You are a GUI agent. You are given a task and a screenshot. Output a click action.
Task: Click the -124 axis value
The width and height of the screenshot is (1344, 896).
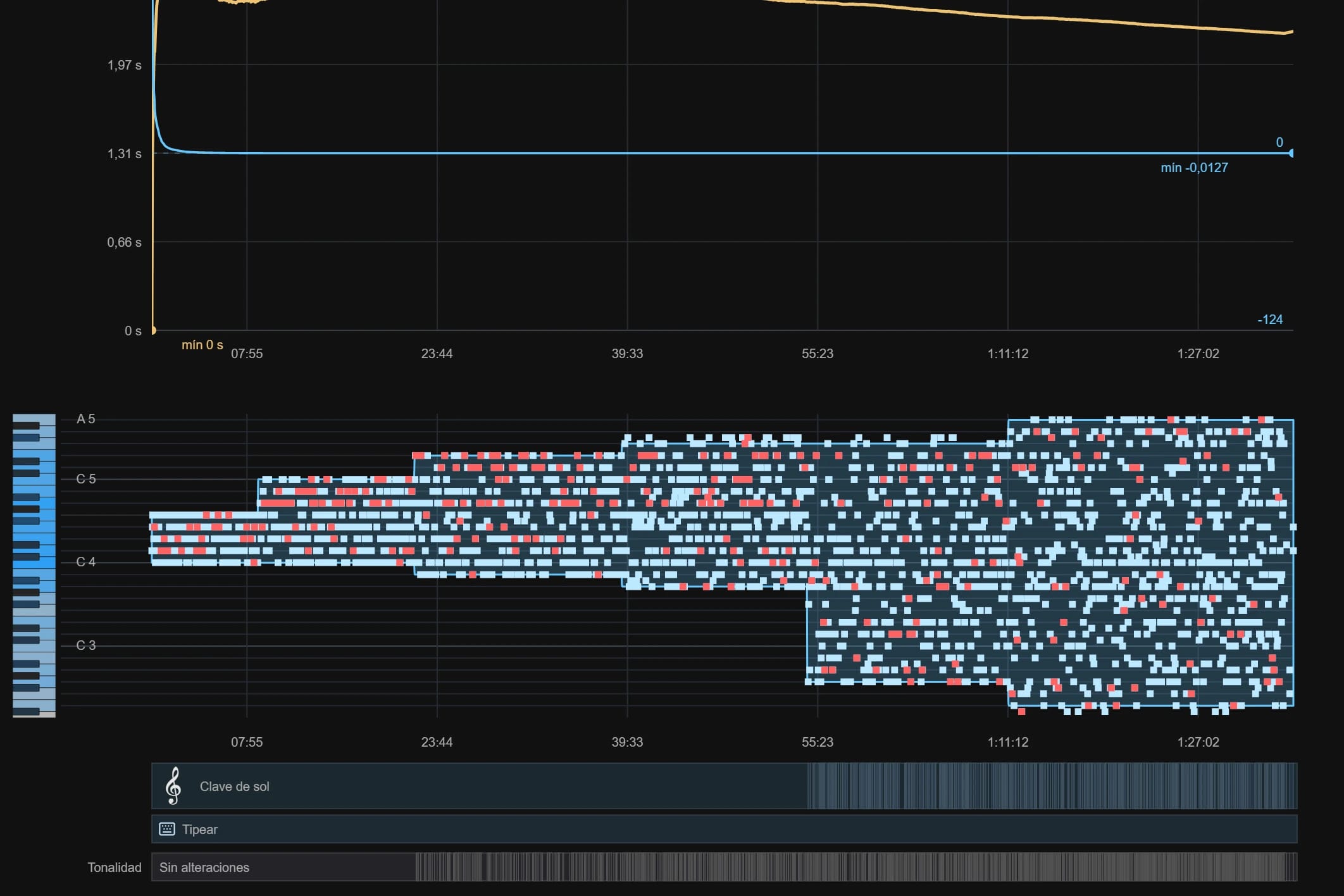click(1270, 320)
